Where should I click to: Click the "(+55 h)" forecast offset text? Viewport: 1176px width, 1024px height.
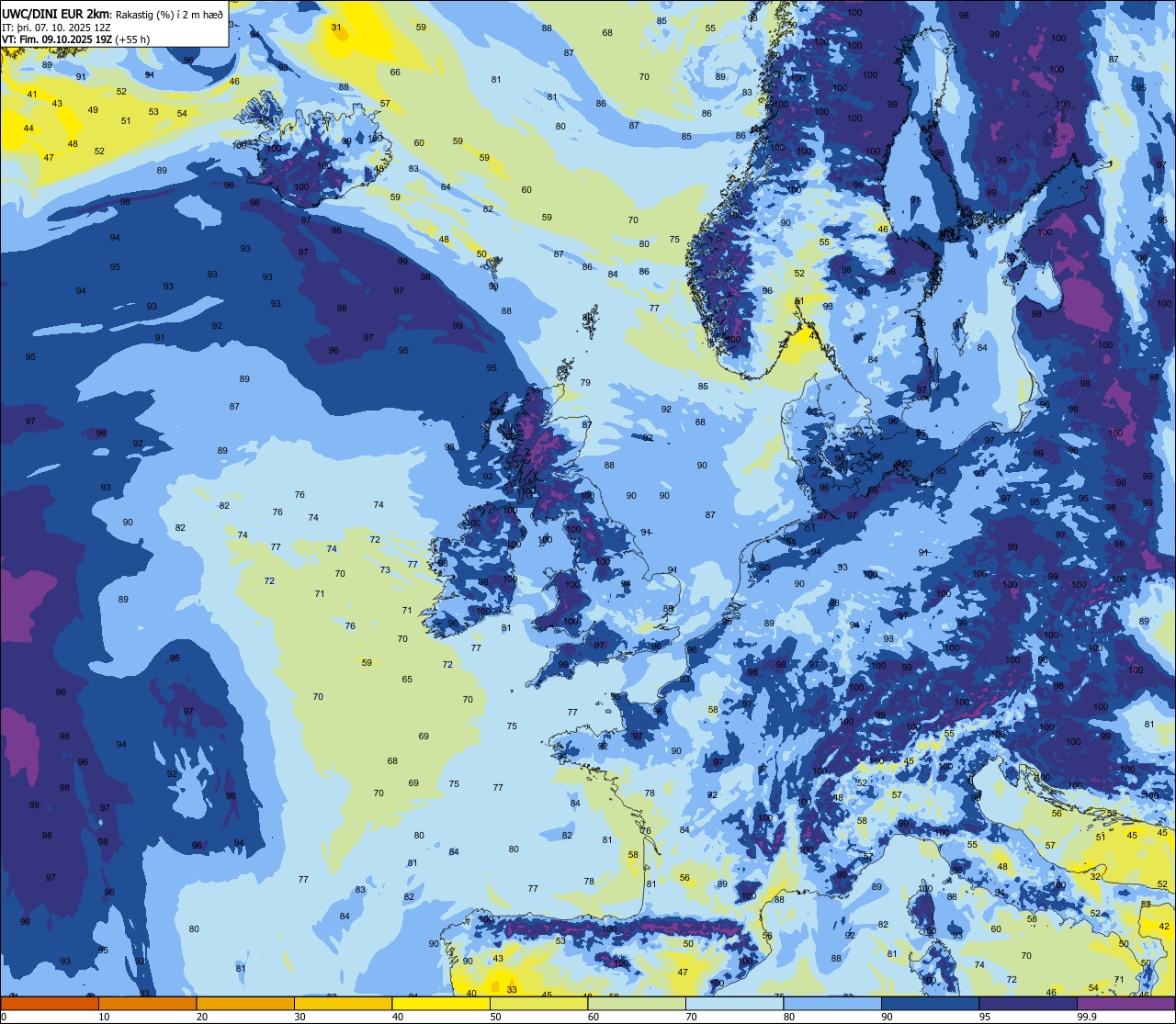pyautogui.click(x=133, y=40)
